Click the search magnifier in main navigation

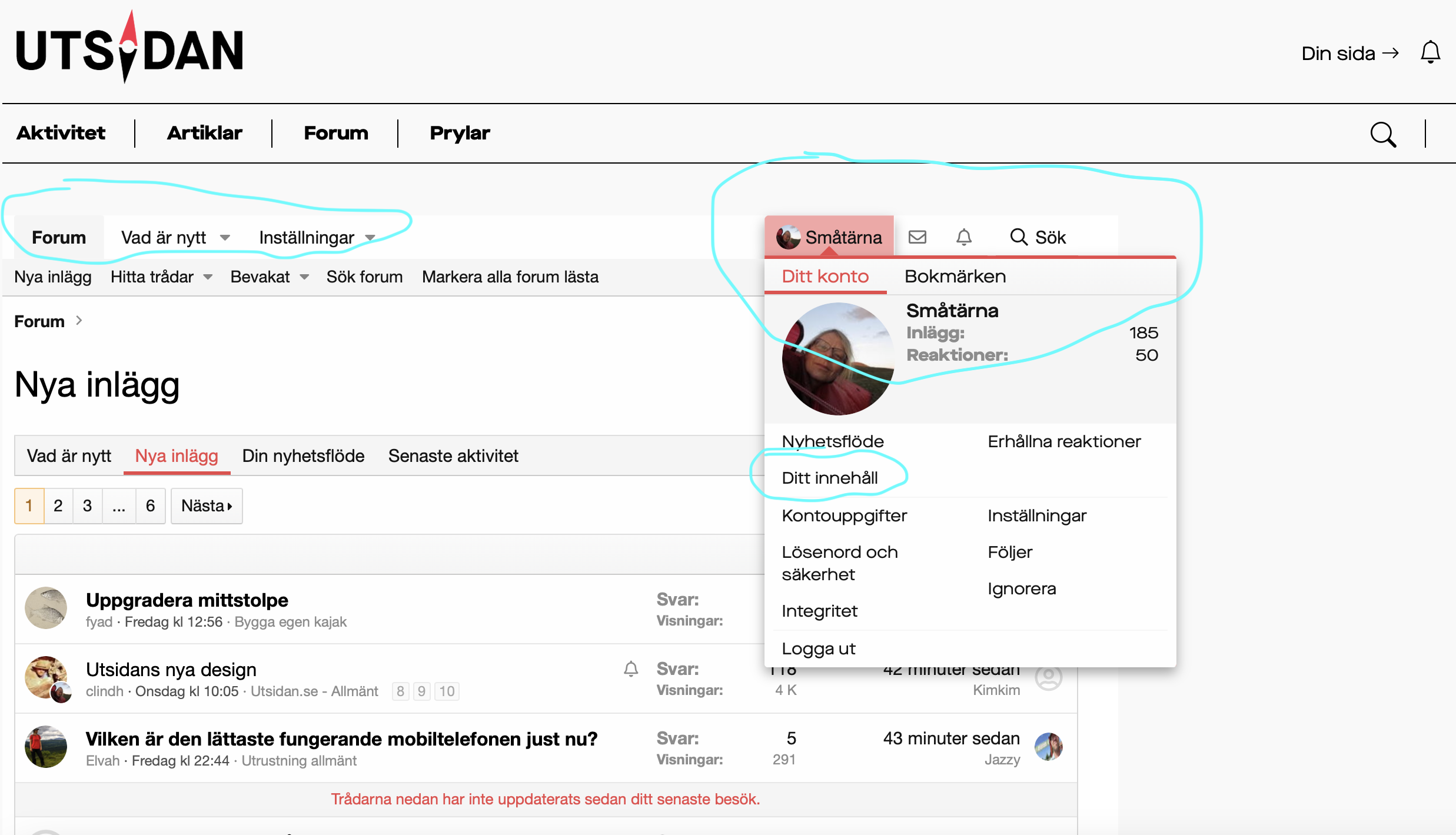click(x=1382, y=134)
